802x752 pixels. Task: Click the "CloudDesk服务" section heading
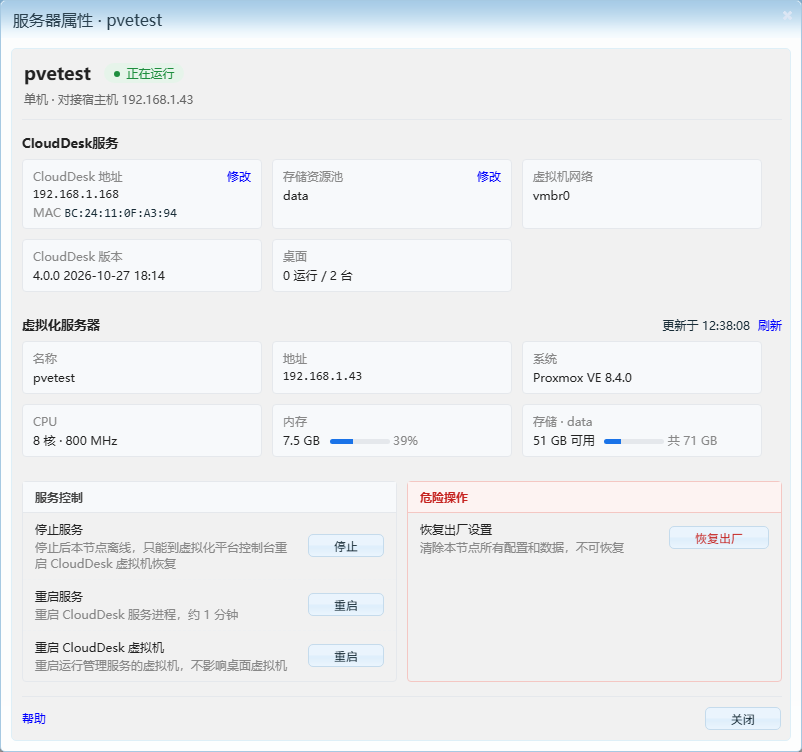tap(70, 143)
